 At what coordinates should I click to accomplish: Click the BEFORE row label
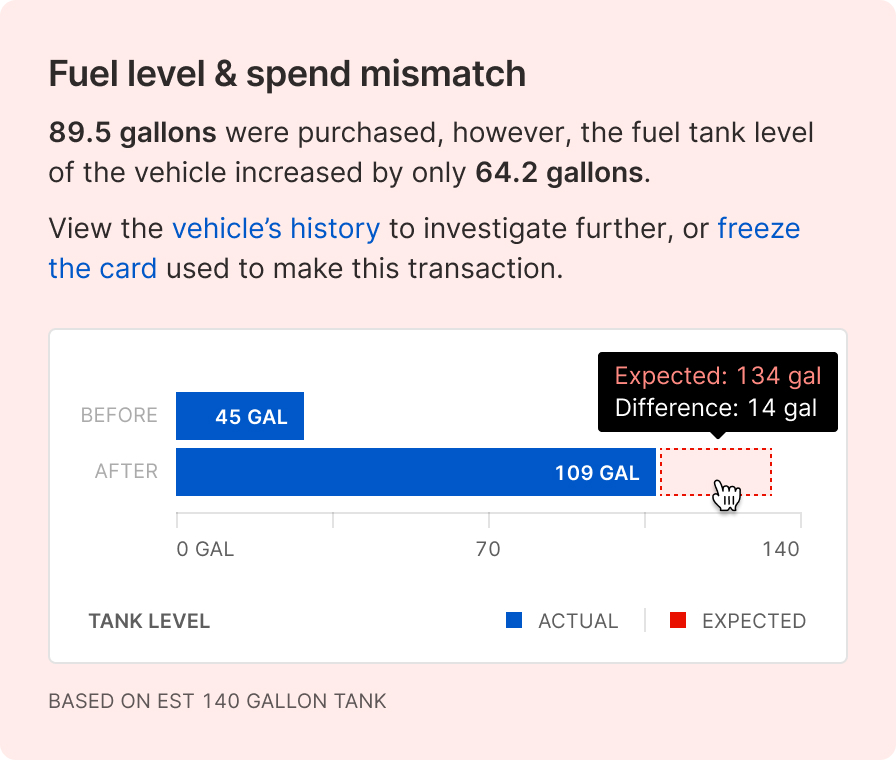click(x=119, y=416)
